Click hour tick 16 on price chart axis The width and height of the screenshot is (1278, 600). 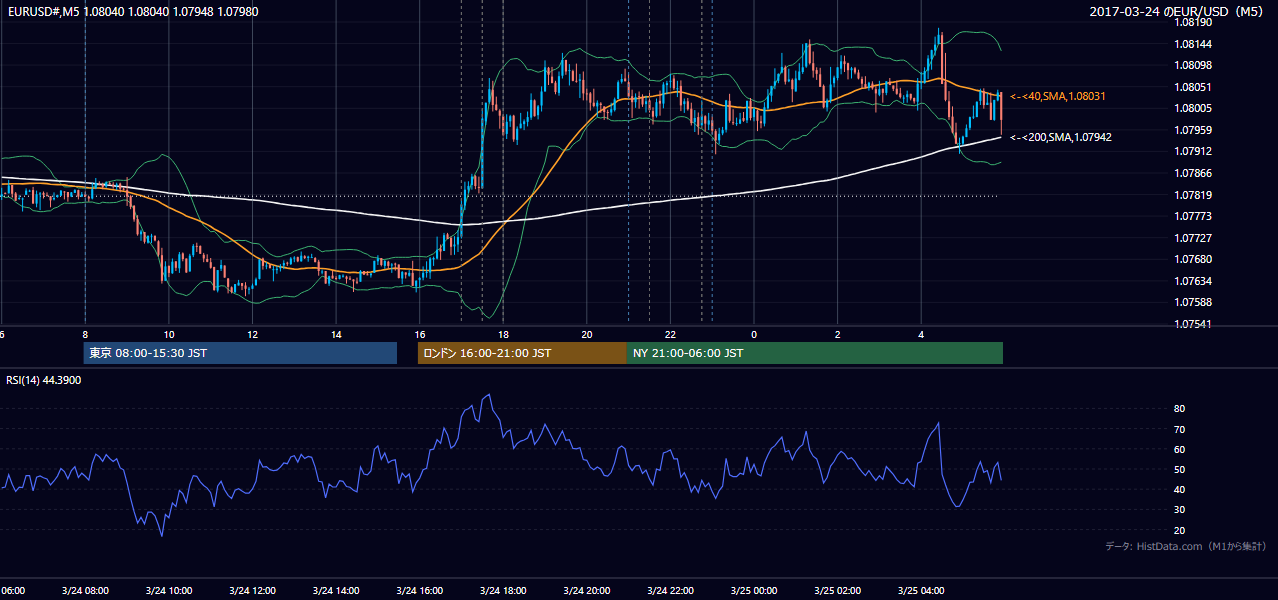tap(420, 334)
